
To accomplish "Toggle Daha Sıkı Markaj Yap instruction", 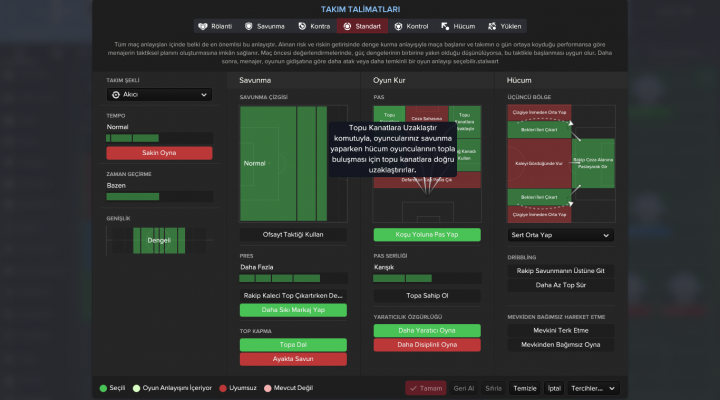I will click(293, 310).
